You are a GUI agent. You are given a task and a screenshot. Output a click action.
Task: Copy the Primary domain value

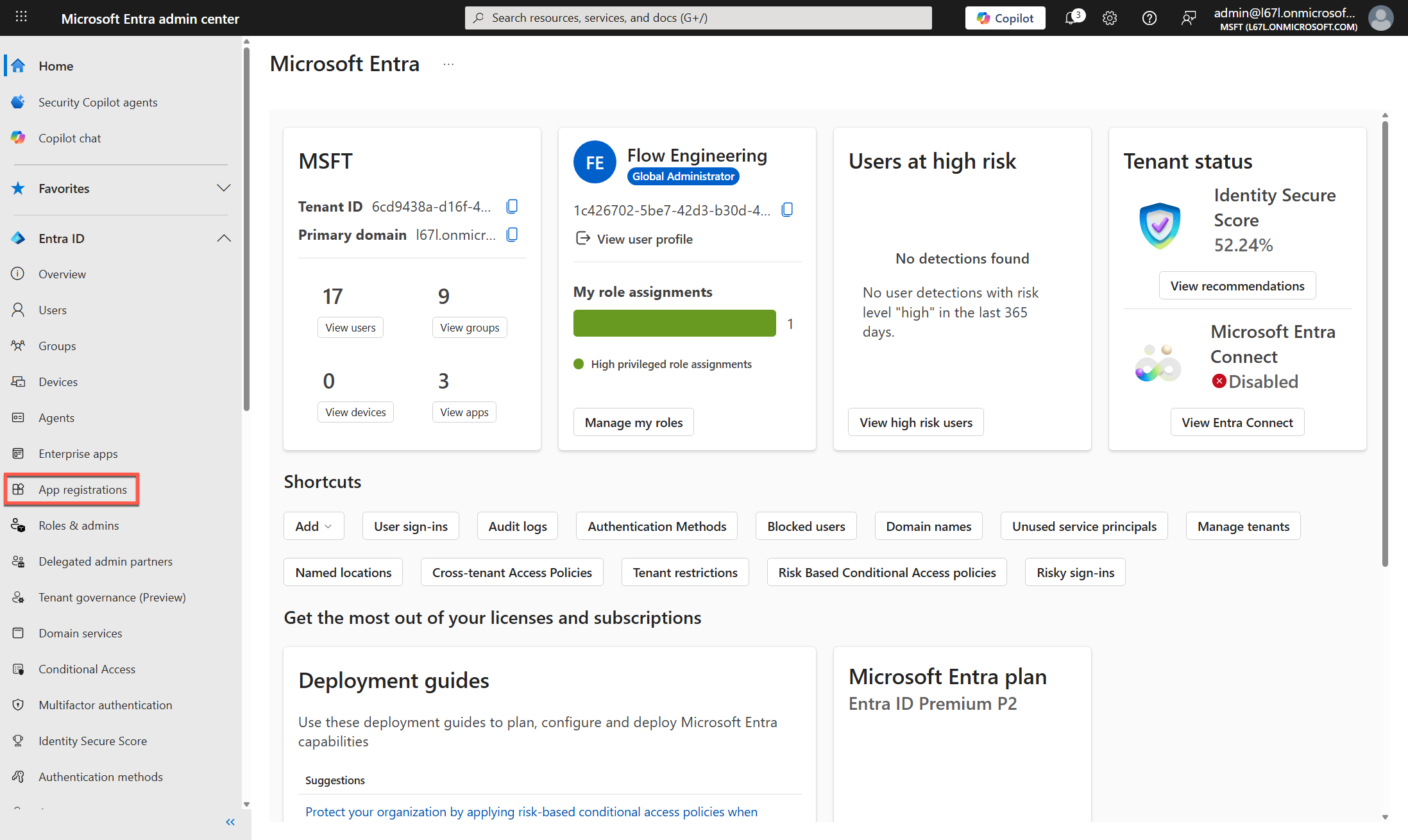click(x=512, y=235)
